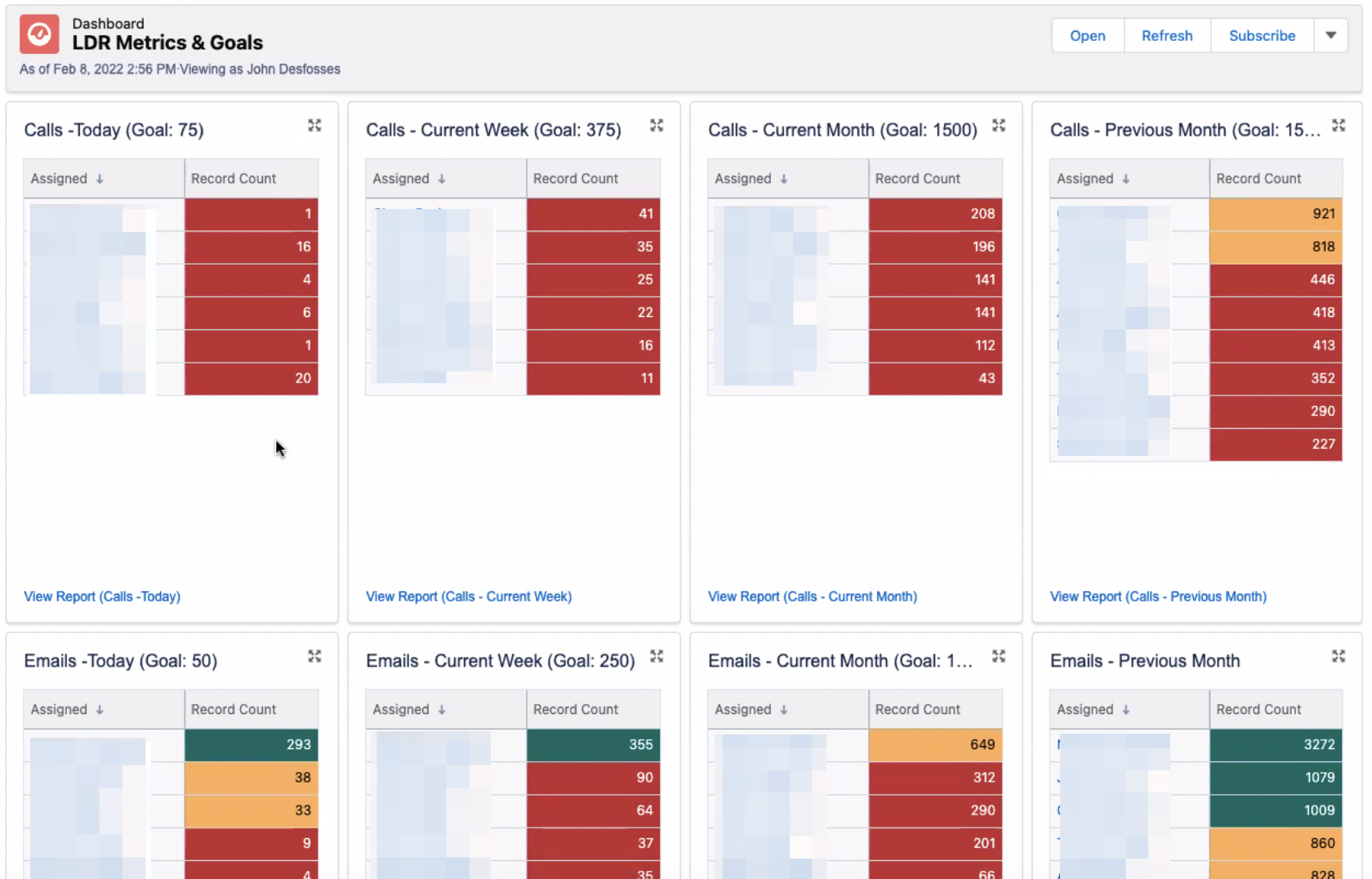Open the dropdown next to Subscribe
The image size is (1372, 879).
pyautogui.click(x=1330, y=35)
